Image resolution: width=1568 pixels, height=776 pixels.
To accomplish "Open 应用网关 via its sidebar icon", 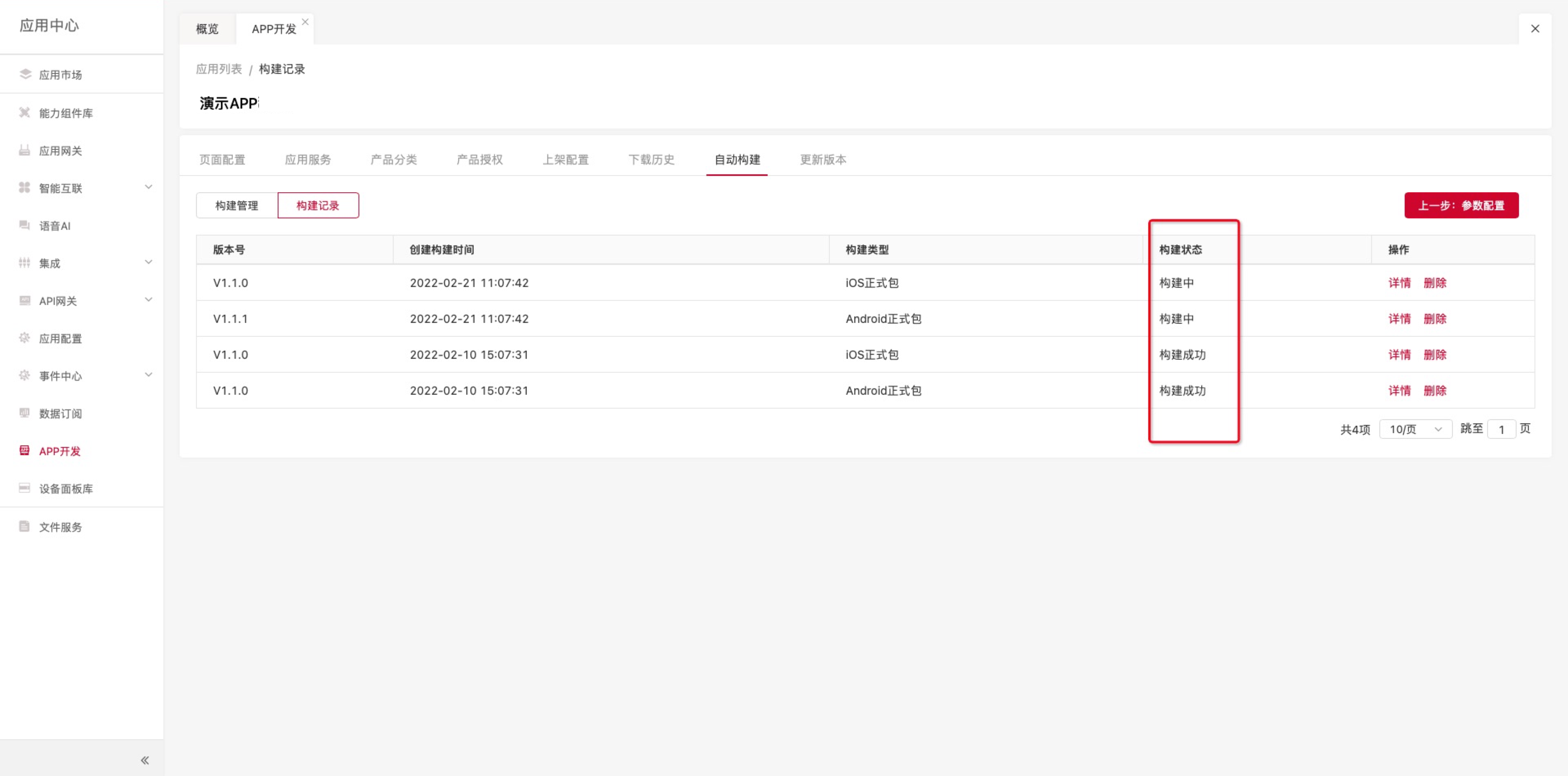I will pyautogui.click(x=24, y=150).
